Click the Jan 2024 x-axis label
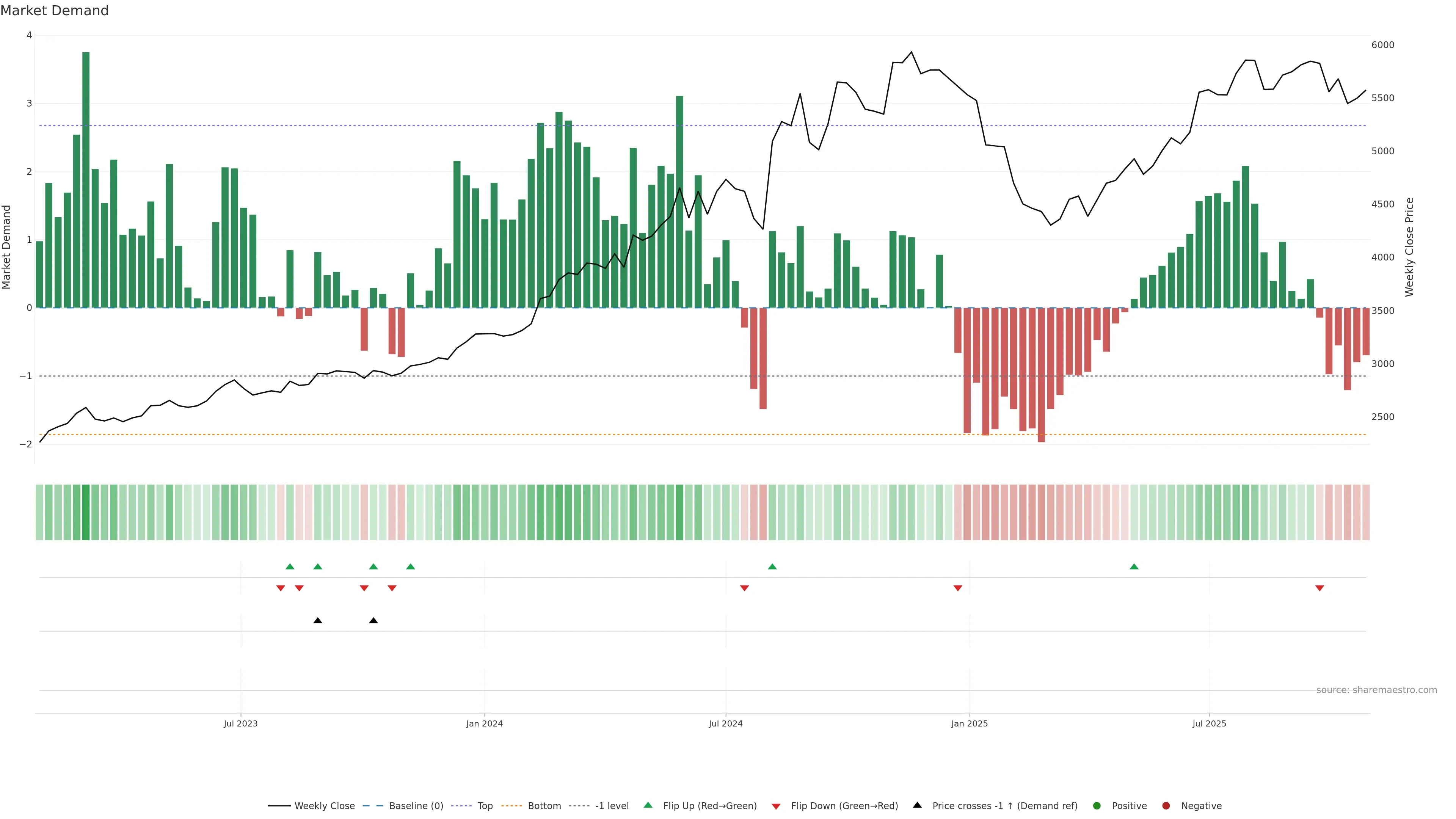The width and height of the screenshot is (1456, 819). 485,723
